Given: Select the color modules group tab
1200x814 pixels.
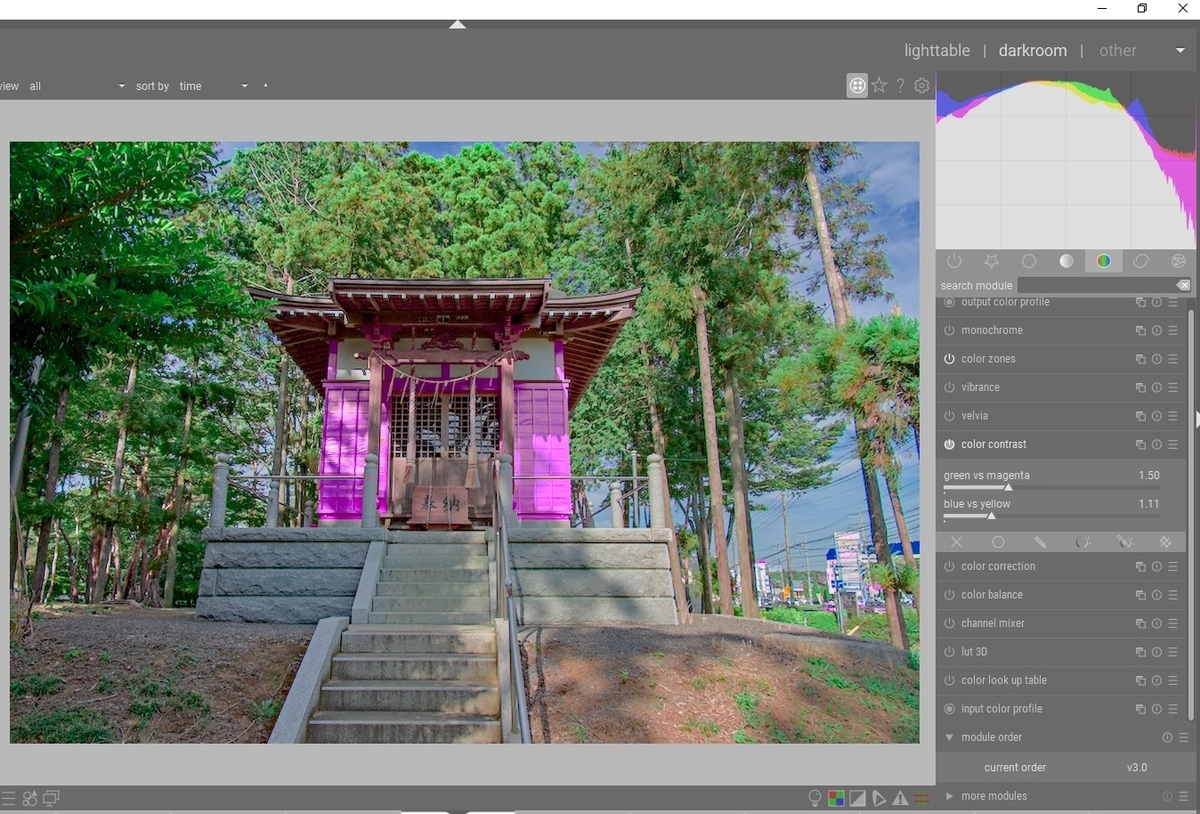Looking at the screenshot, I should tap(1103, 261).
